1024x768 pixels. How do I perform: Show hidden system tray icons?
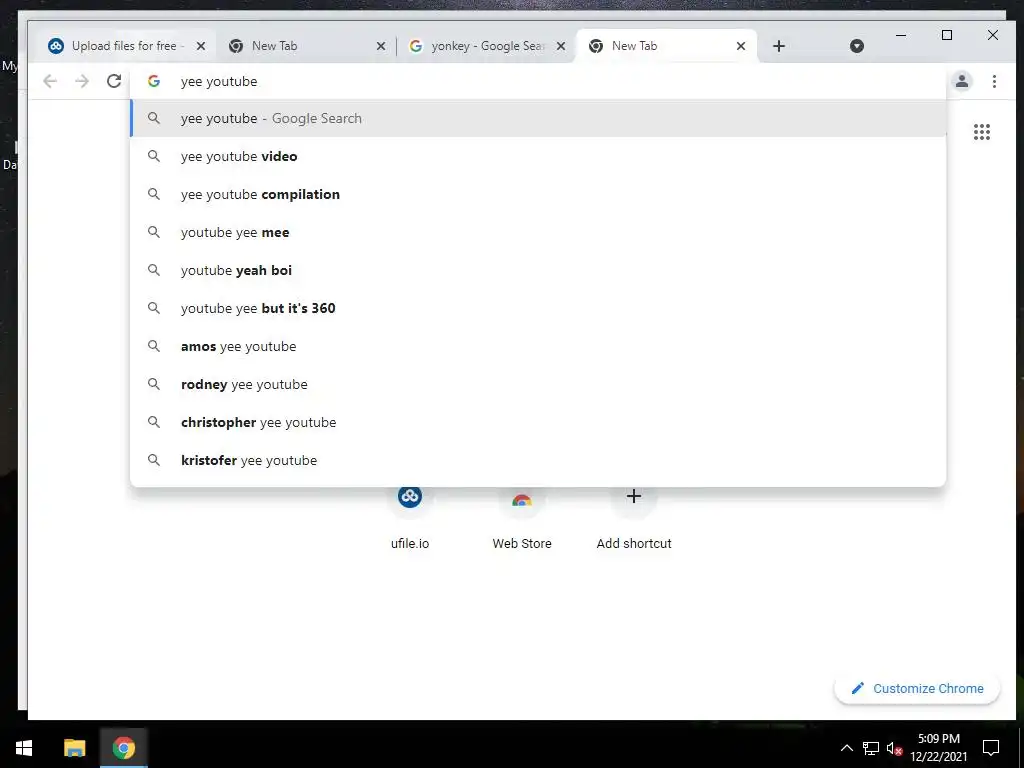[846, 748]
